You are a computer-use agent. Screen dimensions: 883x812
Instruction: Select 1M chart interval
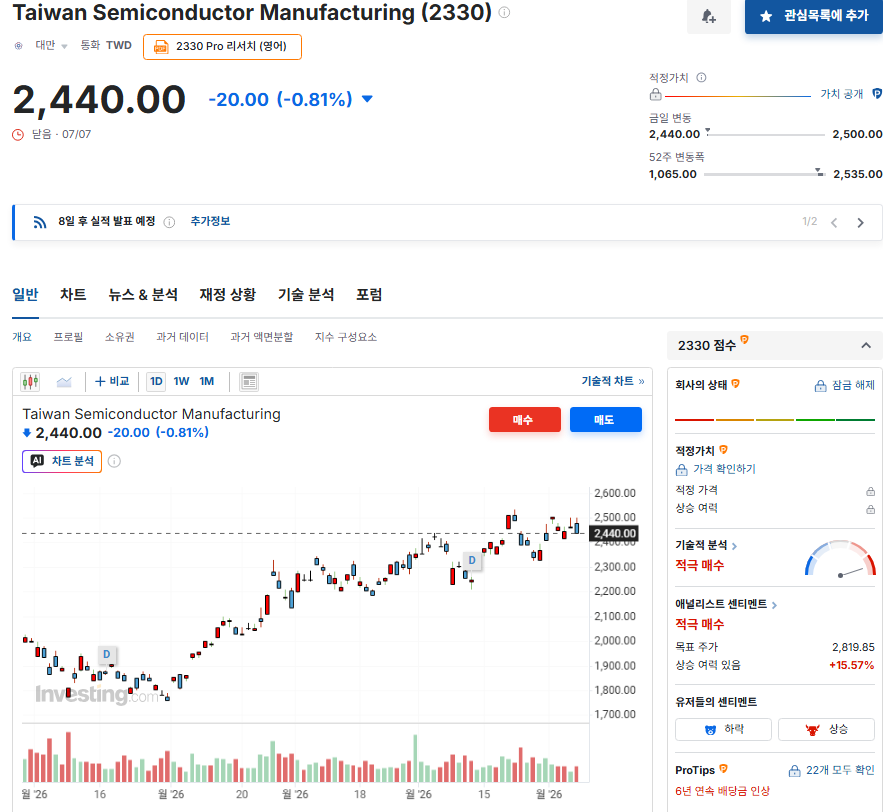(x=207, y=381)
